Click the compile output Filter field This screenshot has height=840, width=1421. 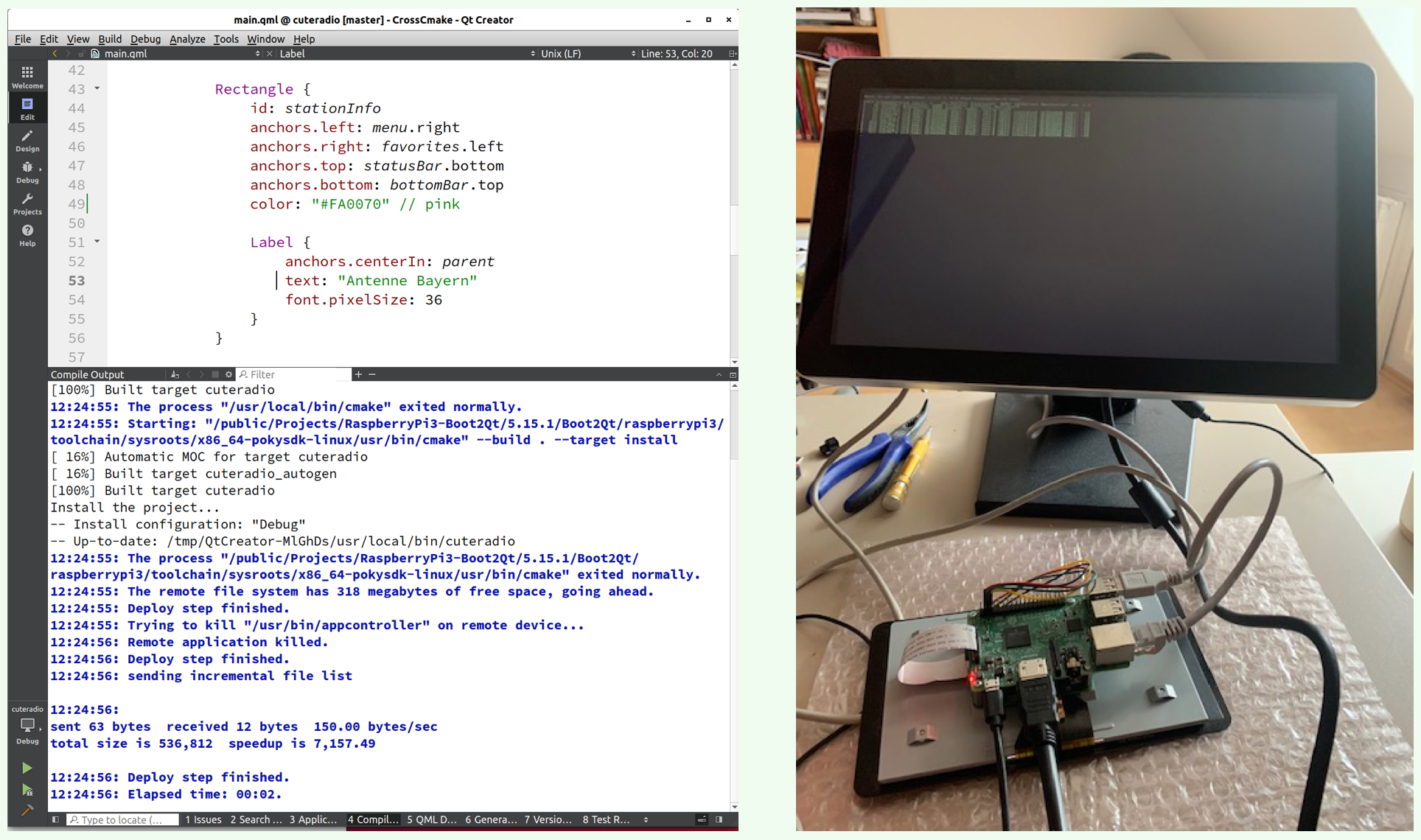tap(295, 374)
